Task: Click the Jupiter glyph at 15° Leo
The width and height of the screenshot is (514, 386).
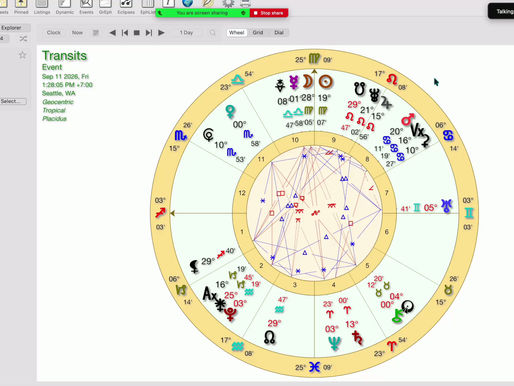Action: point(385,102)
